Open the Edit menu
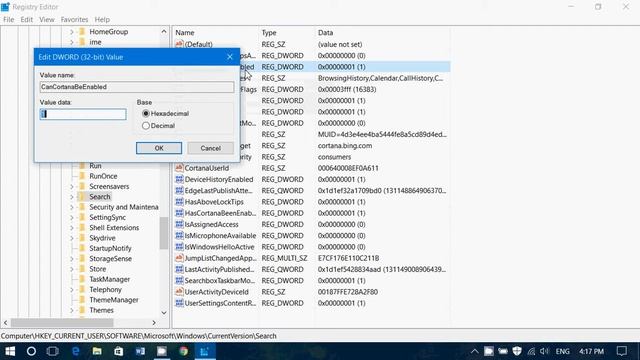 pos(27,19)
